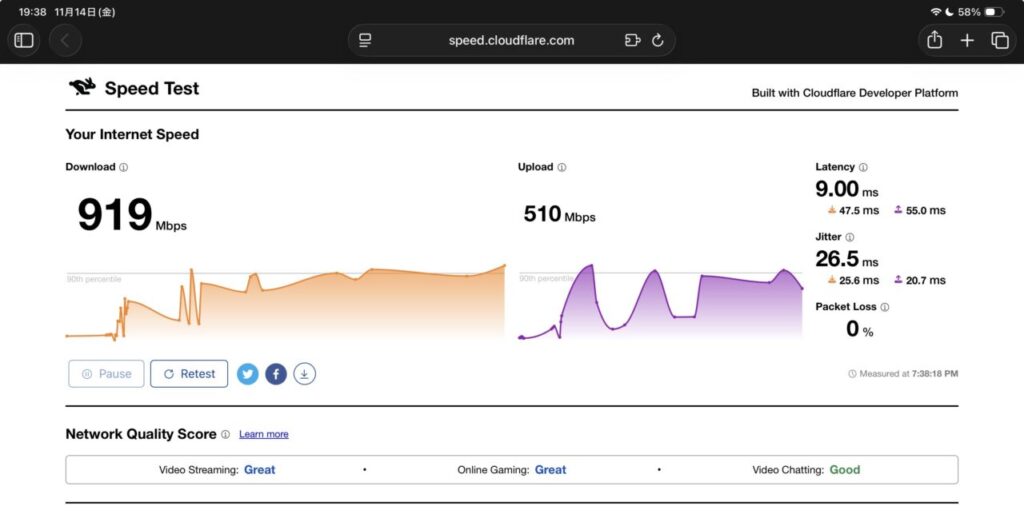Open a new tab with plus icon
1024x518 pixels.
[967, 40]
